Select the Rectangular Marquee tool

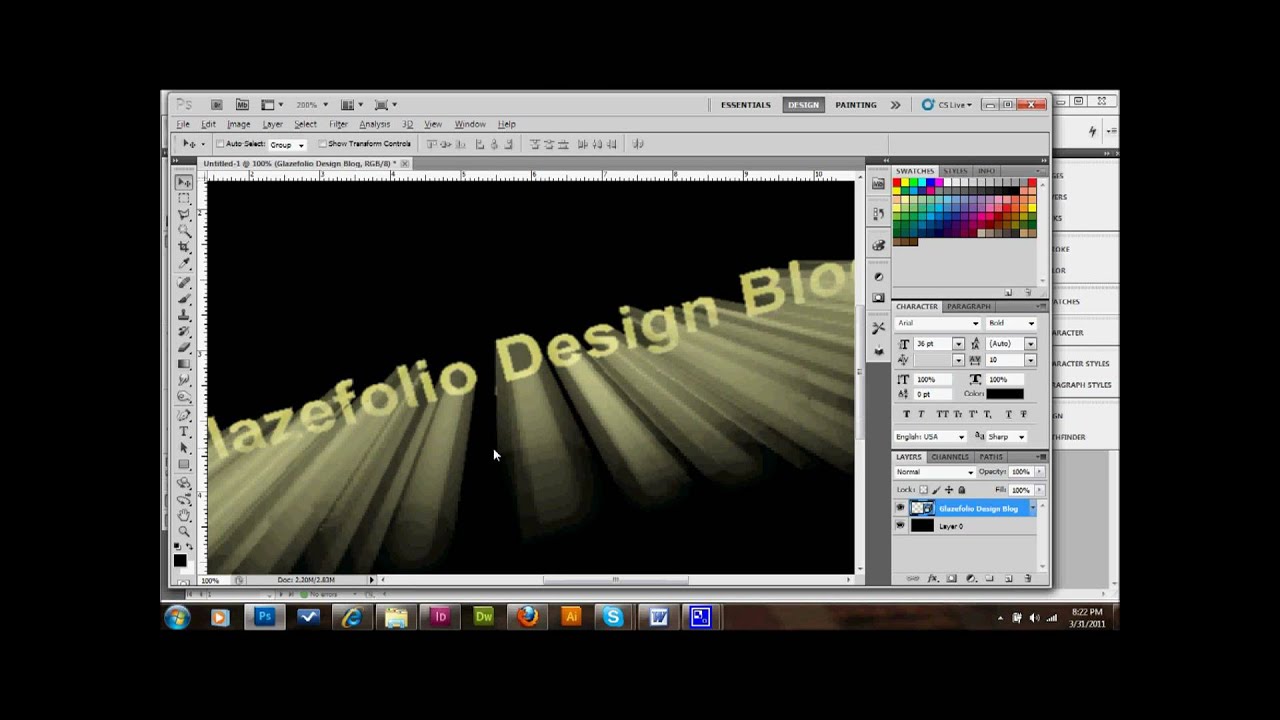pyautogui.click(x=184, y=199)
